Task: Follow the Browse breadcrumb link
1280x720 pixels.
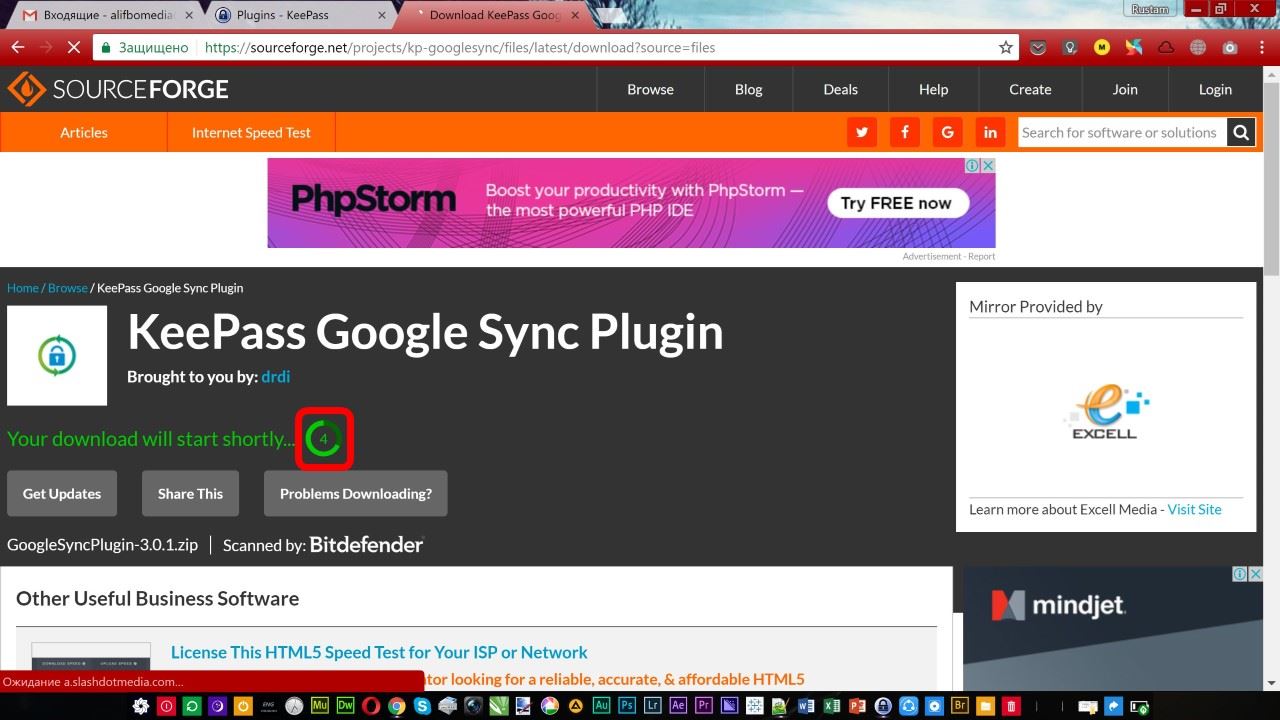Action: [68, 288]
